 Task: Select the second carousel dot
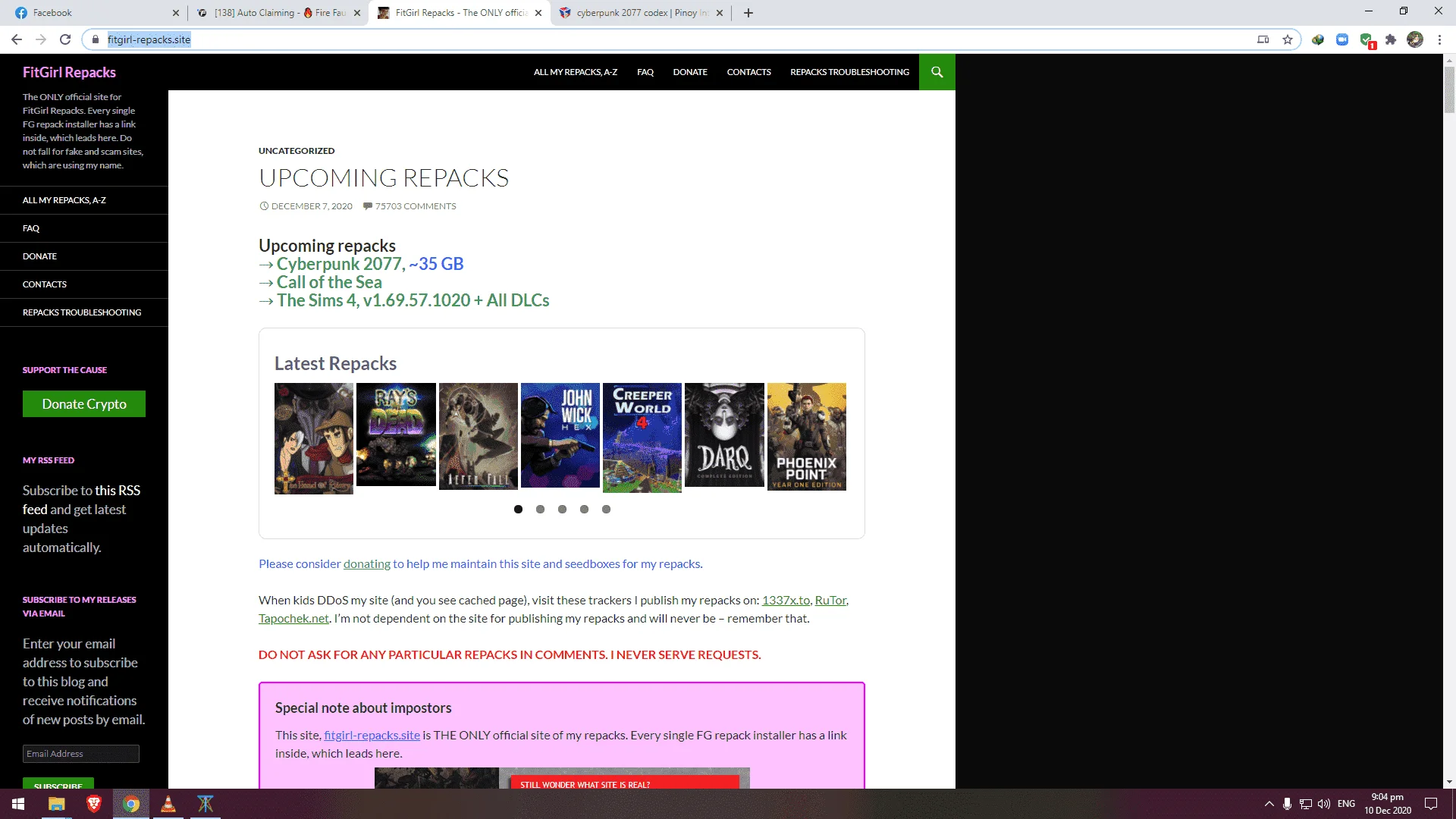click(x=540, y=510)
